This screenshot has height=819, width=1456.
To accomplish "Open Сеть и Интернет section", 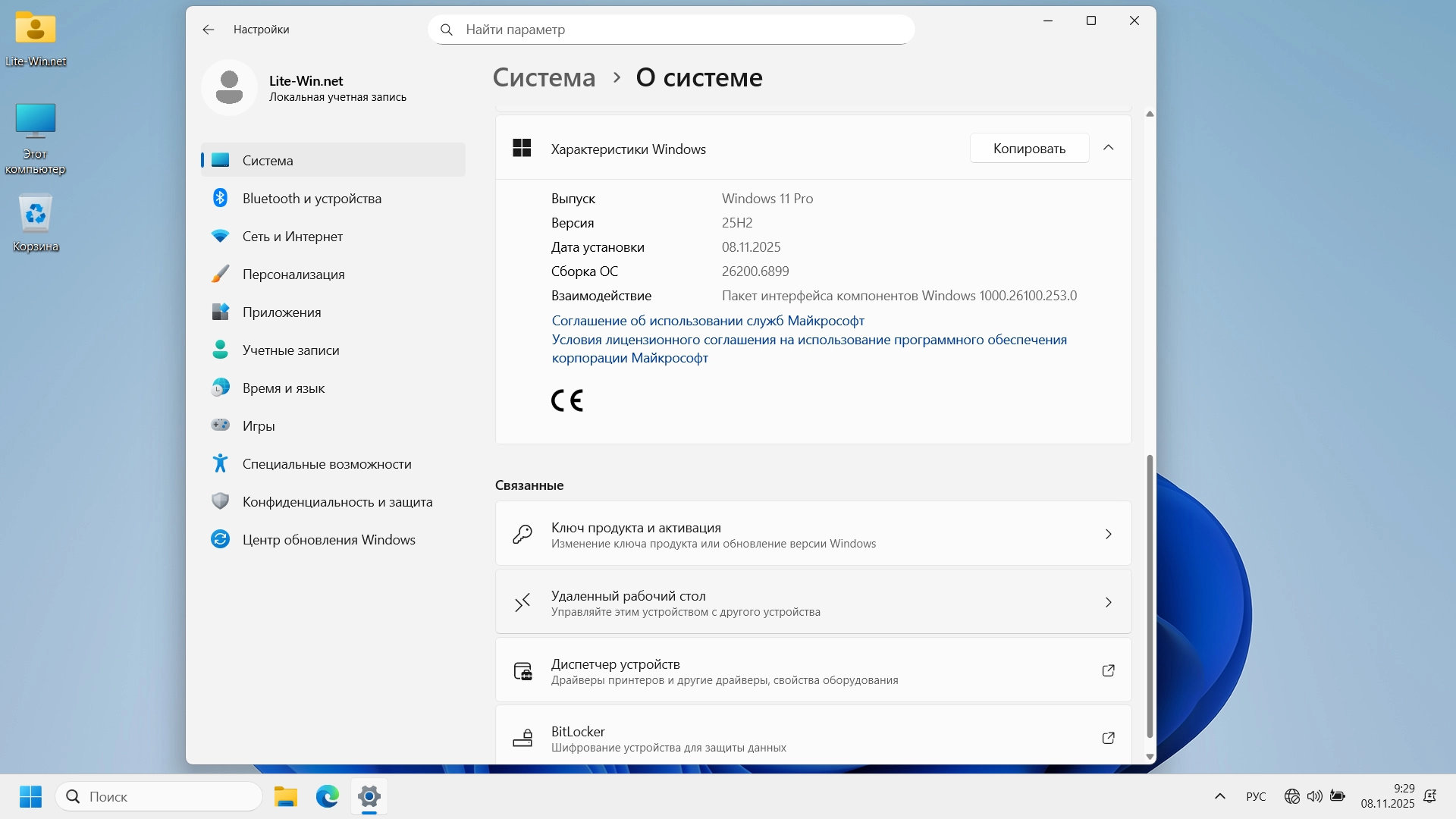I will point(292,237).
